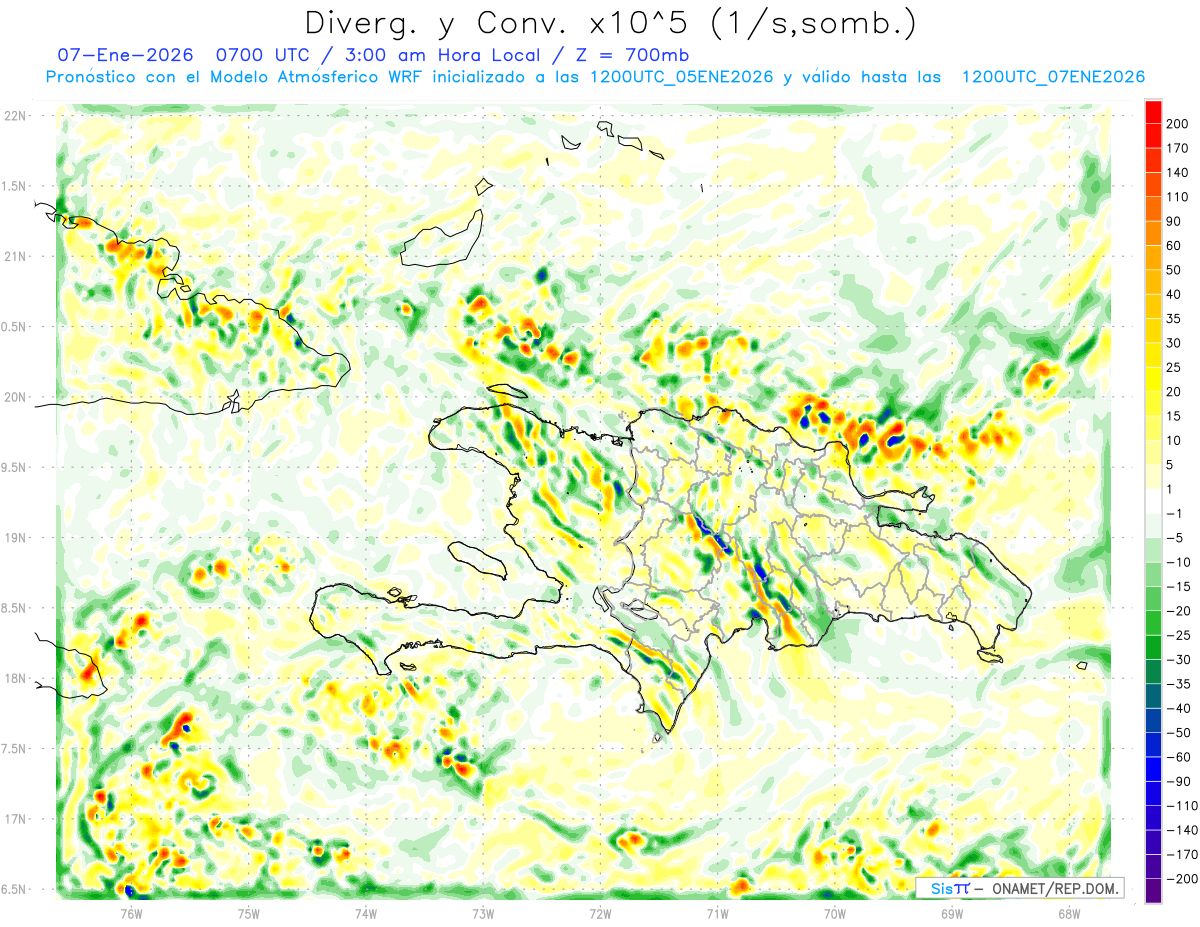Click the title 'Diverg. y Conv. x10^5 (1/s,somb.)'
This screenshot has height=927, width=1200.
610,24
